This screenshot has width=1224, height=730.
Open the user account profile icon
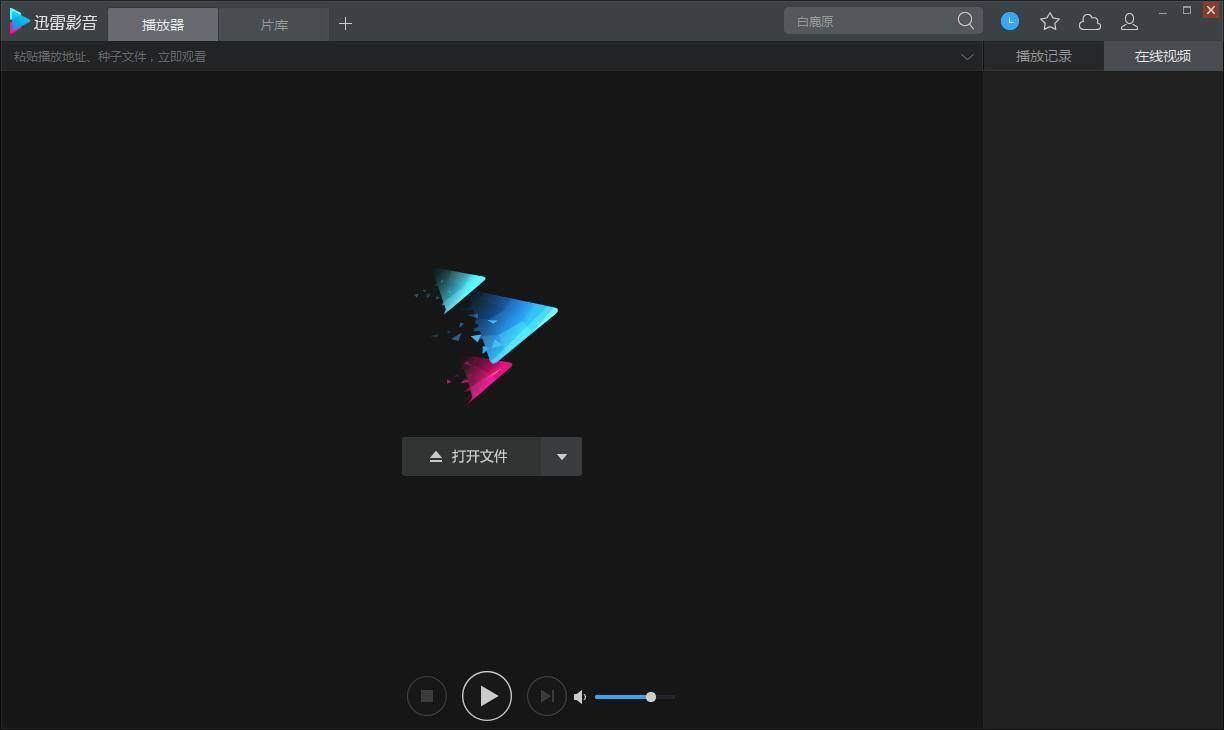tap(1129, 21)
